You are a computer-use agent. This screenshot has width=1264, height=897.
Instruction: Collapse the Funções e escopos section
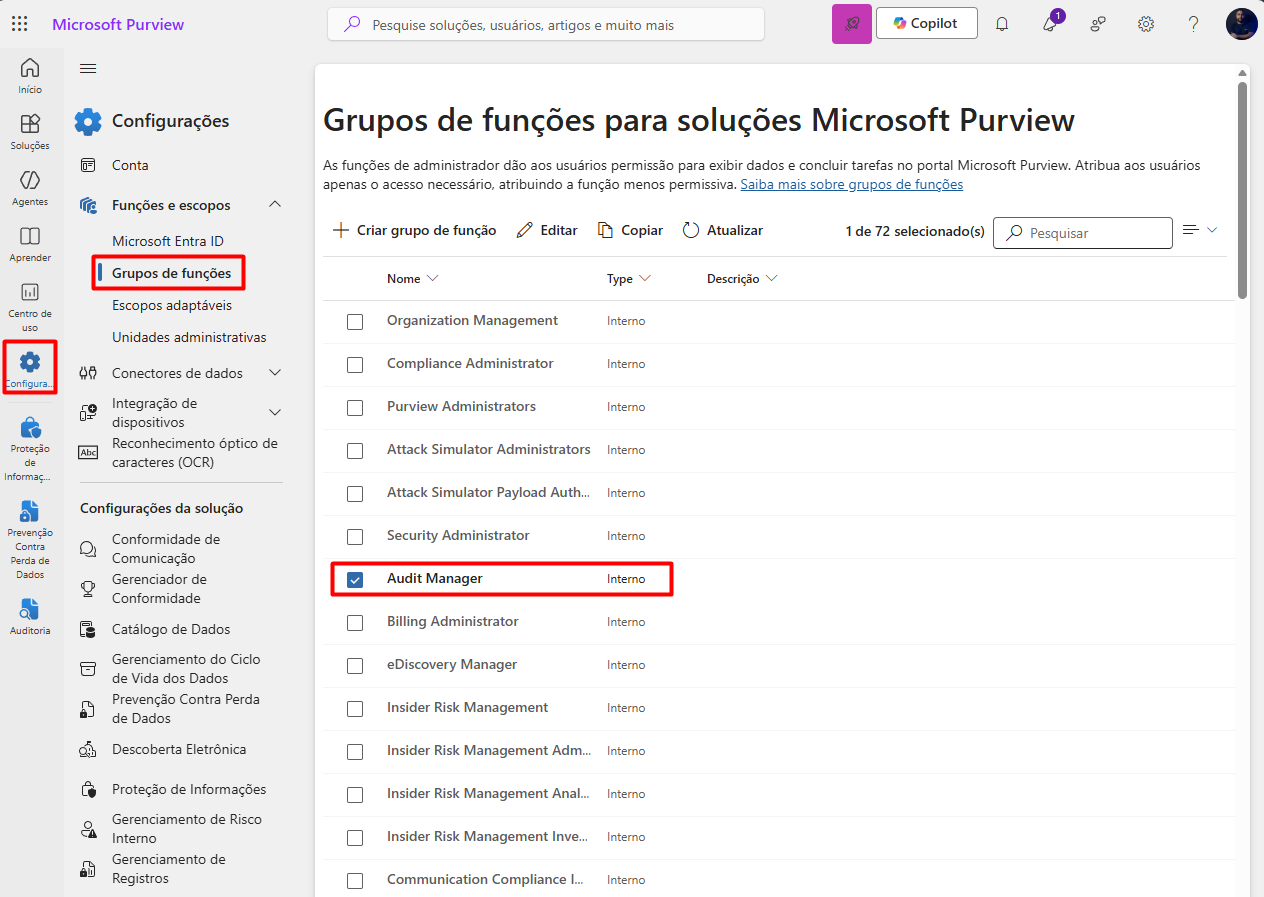(x=275, y=204)
